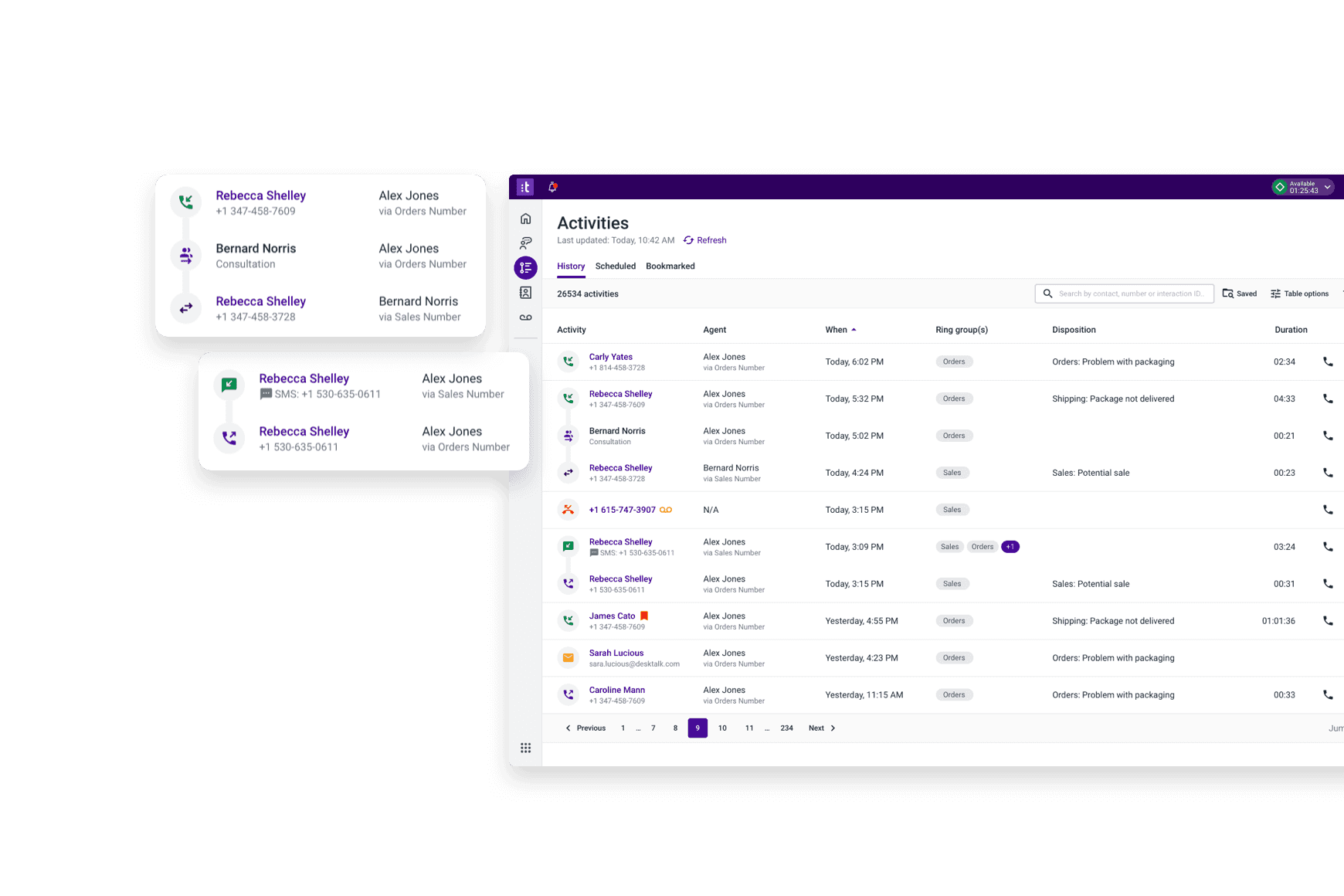This screenshot has height=896, width=1344.
Task: Click inside the activity search field
Action: [x=1124, y=294]
